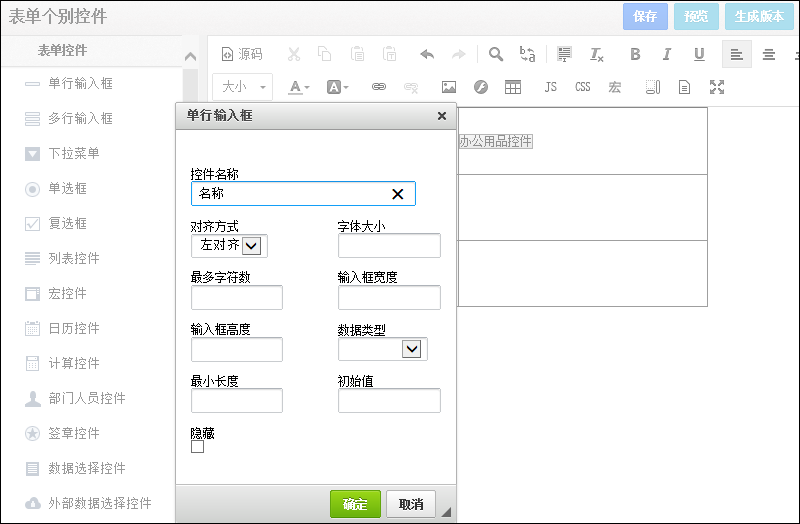The width and height of the screenshot is (800, 524).
Task: Toggle italic formatting
Action: pyautogui.click(x=667, y=54)
